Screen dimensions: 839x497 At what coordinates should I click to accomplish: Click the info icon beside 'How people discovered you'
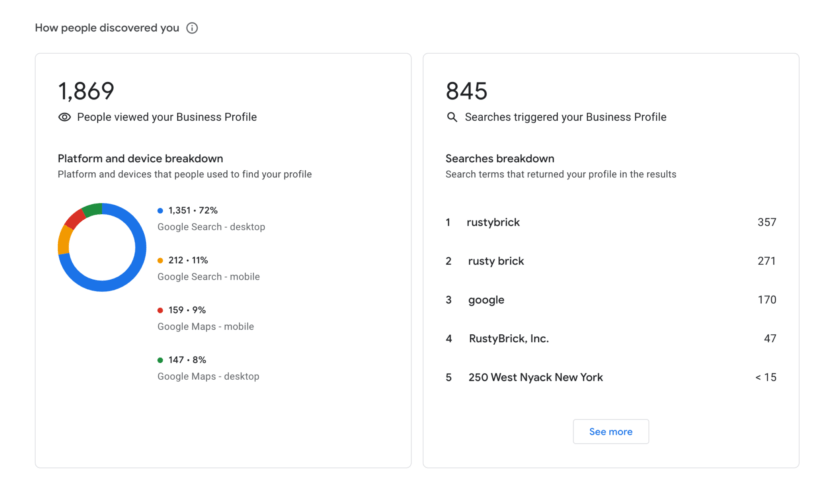(192, 28)
